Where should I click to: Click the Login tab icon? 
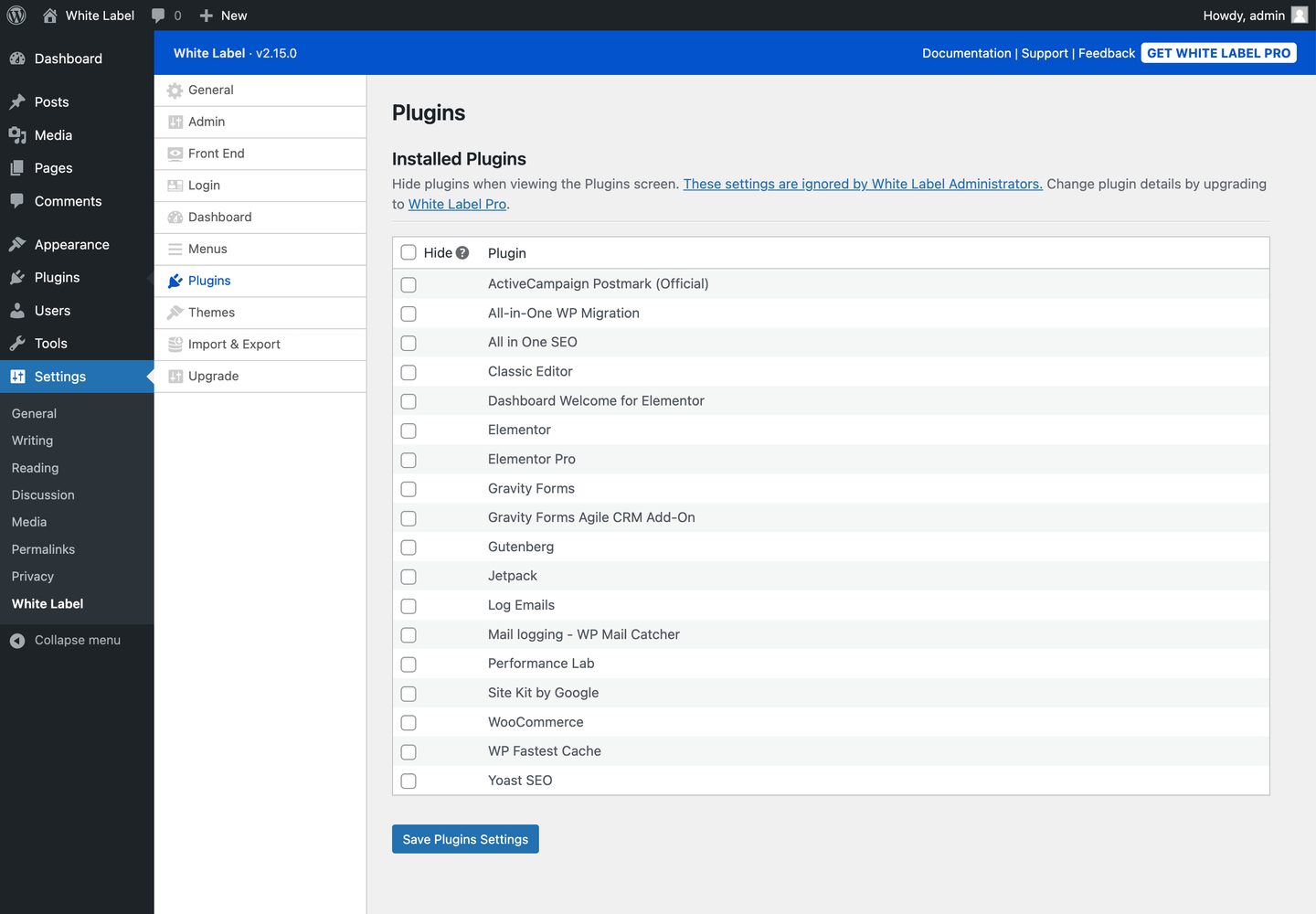click(175, 186)
